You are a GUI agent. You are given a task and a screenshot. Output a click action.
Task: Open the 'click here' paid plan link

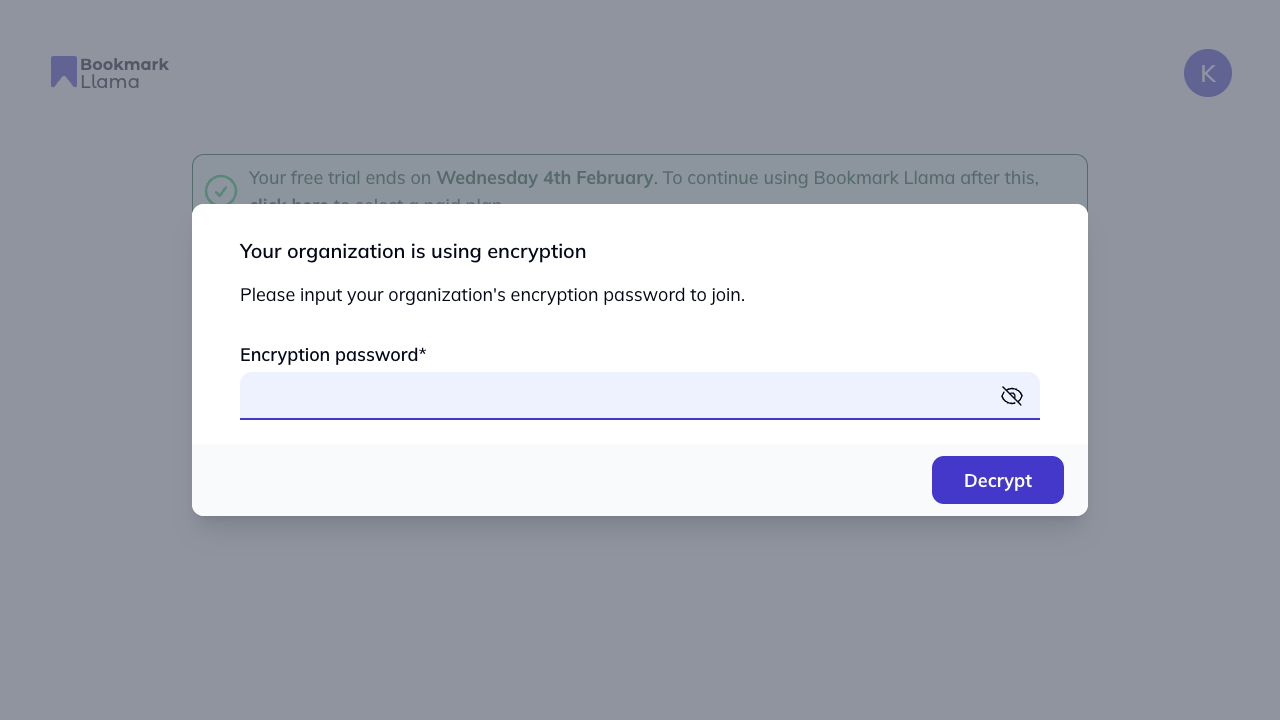287,204
